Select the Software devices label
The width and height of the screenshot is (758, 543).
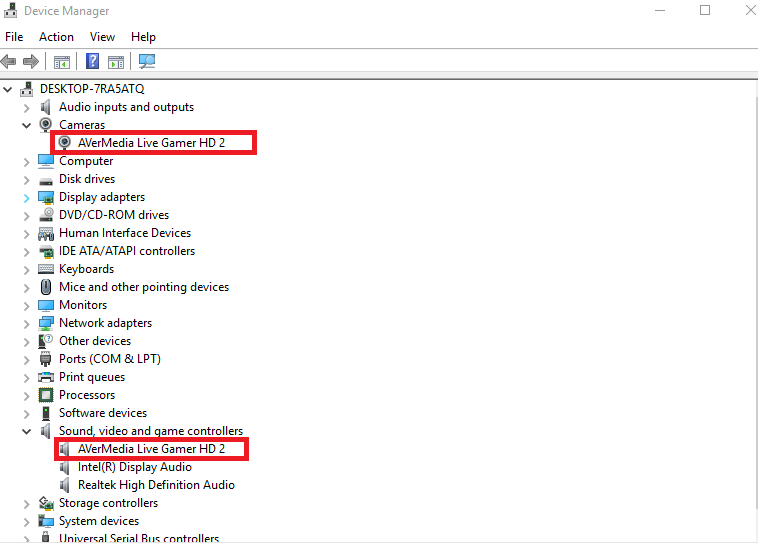tap(103, 412)
